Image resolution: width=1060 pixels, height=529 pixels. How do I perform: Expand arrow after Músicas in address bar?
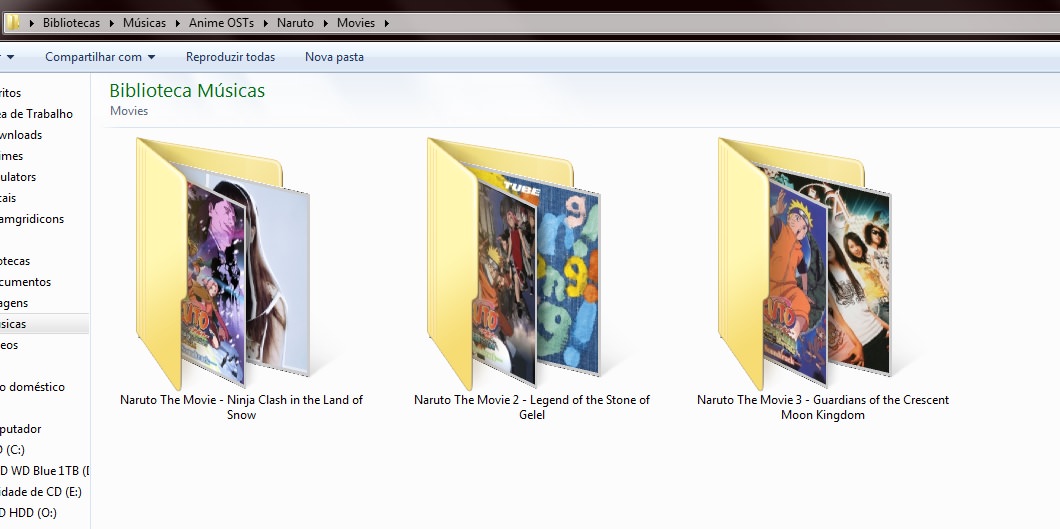pyautogui.click(x=177, y=23)
